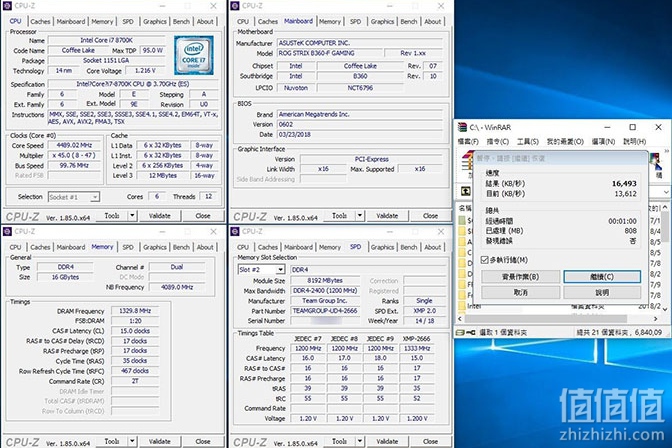The image size is (672, 448).
Task: Open the Mainboard tab in the SPD window
Action: pyautogui.click(x=298, y=247)
